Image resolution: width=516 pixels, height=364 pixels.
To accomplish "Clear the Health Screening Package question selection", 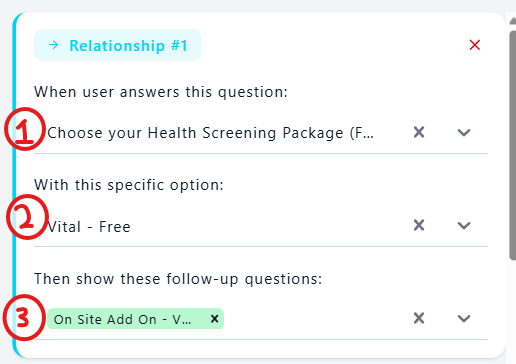I will [x=419, y=132].
